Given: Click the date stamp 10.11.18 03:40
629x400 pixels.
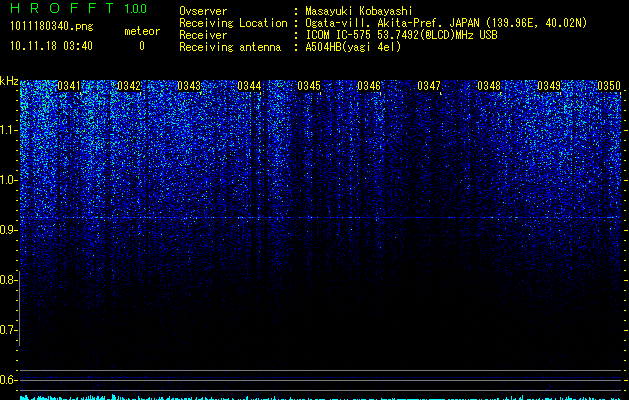Looking at the screenshot, I should click(51, 46).
